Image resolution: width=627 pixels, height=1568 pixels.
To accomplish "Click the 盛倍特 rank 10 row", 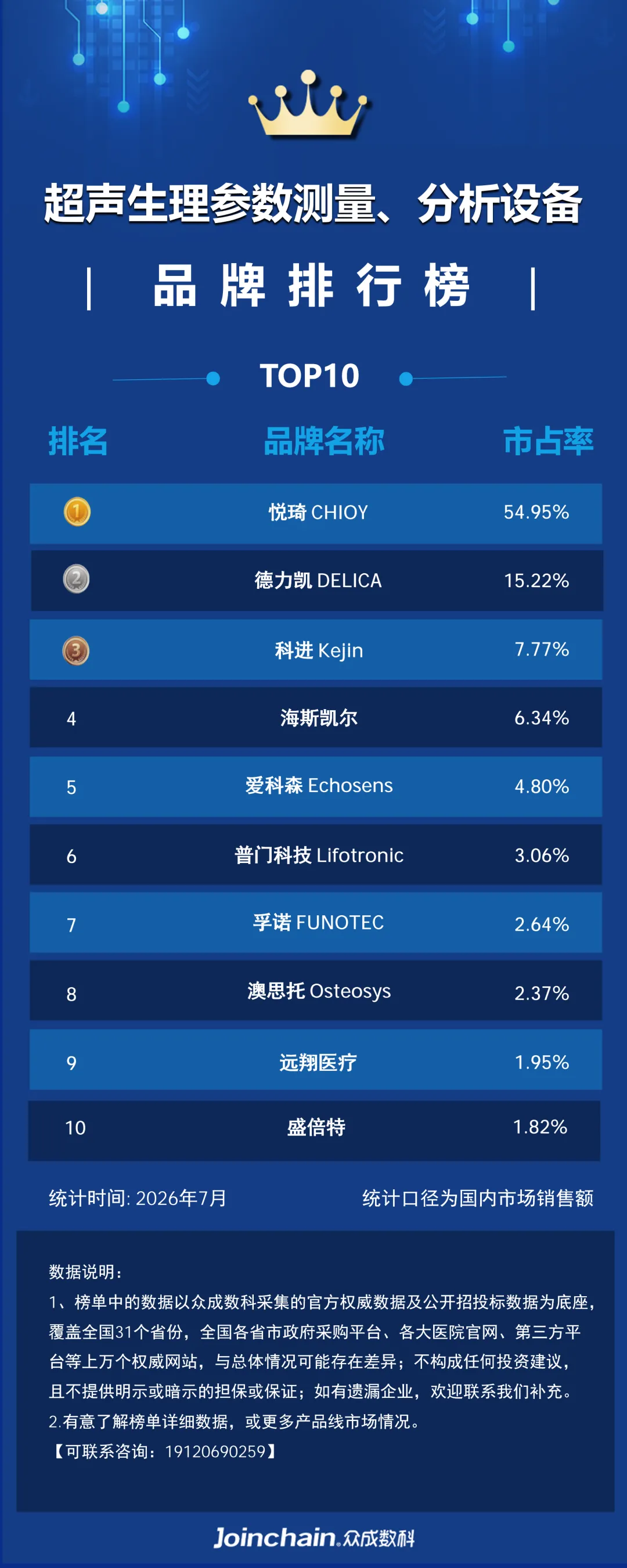I will (314, 1130).
